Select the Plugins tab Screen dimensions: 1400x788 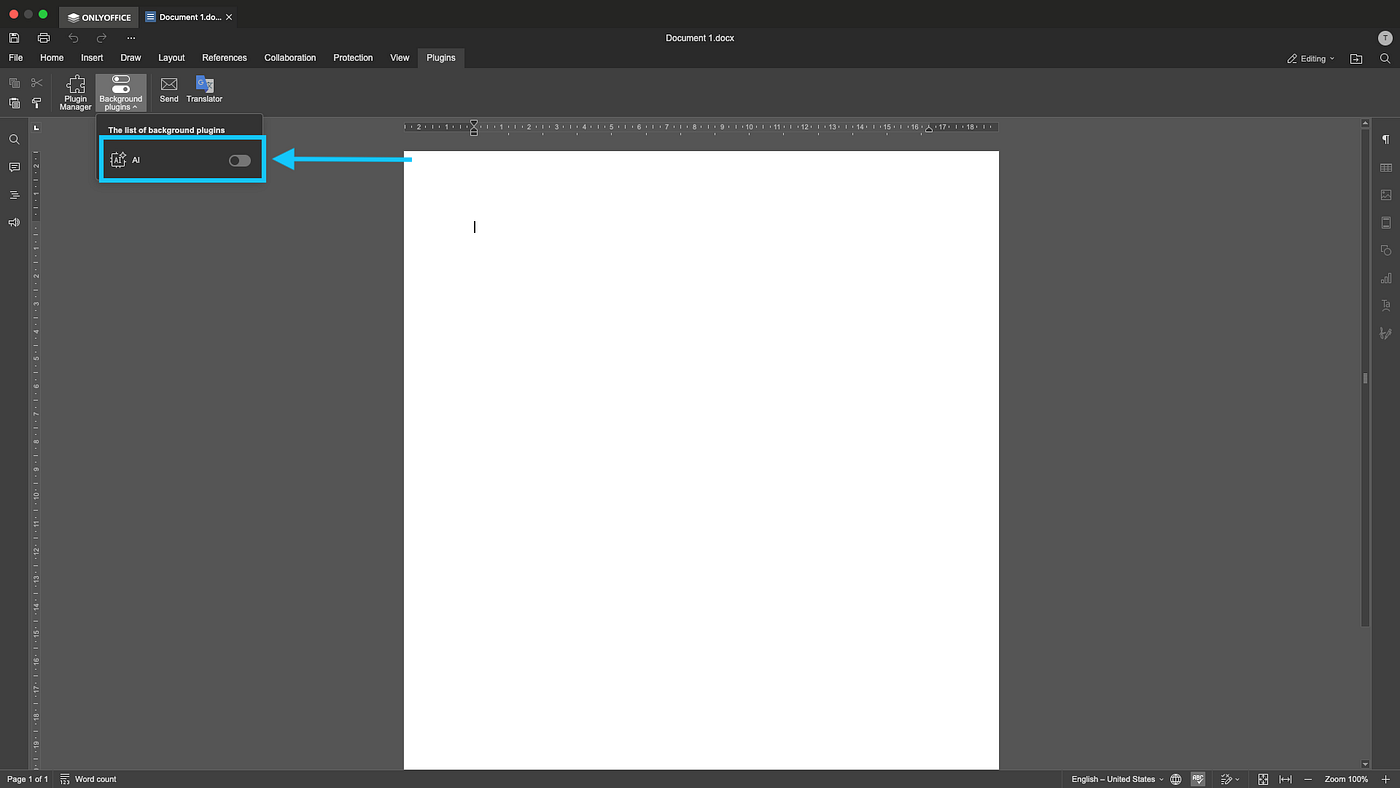tap(441, 58)
